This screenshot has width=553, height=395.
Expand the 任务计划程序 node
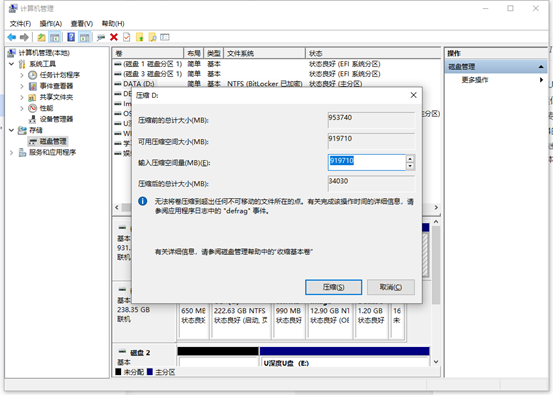22,75
